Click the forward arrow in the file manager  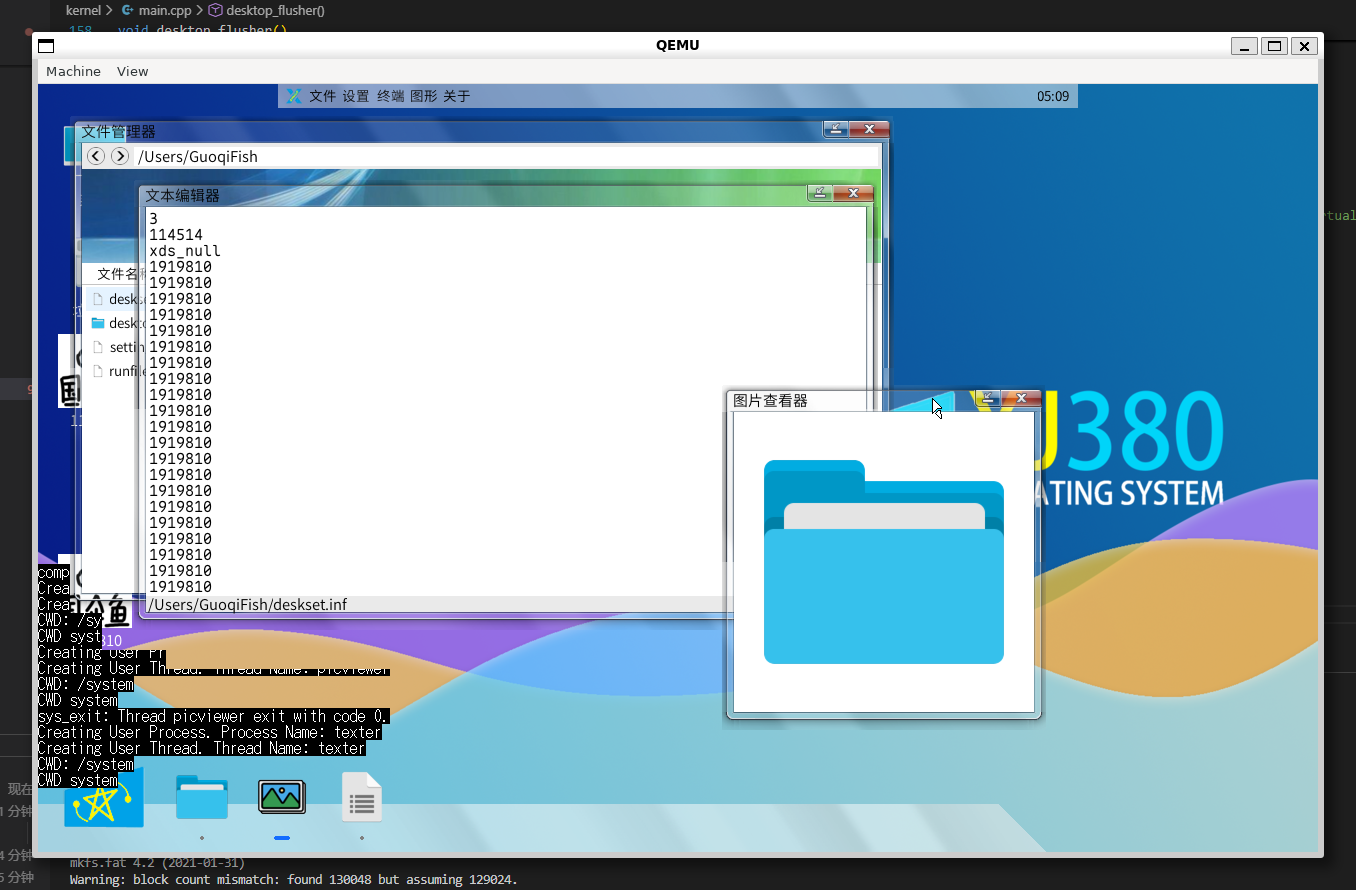[x=120, y=156]
